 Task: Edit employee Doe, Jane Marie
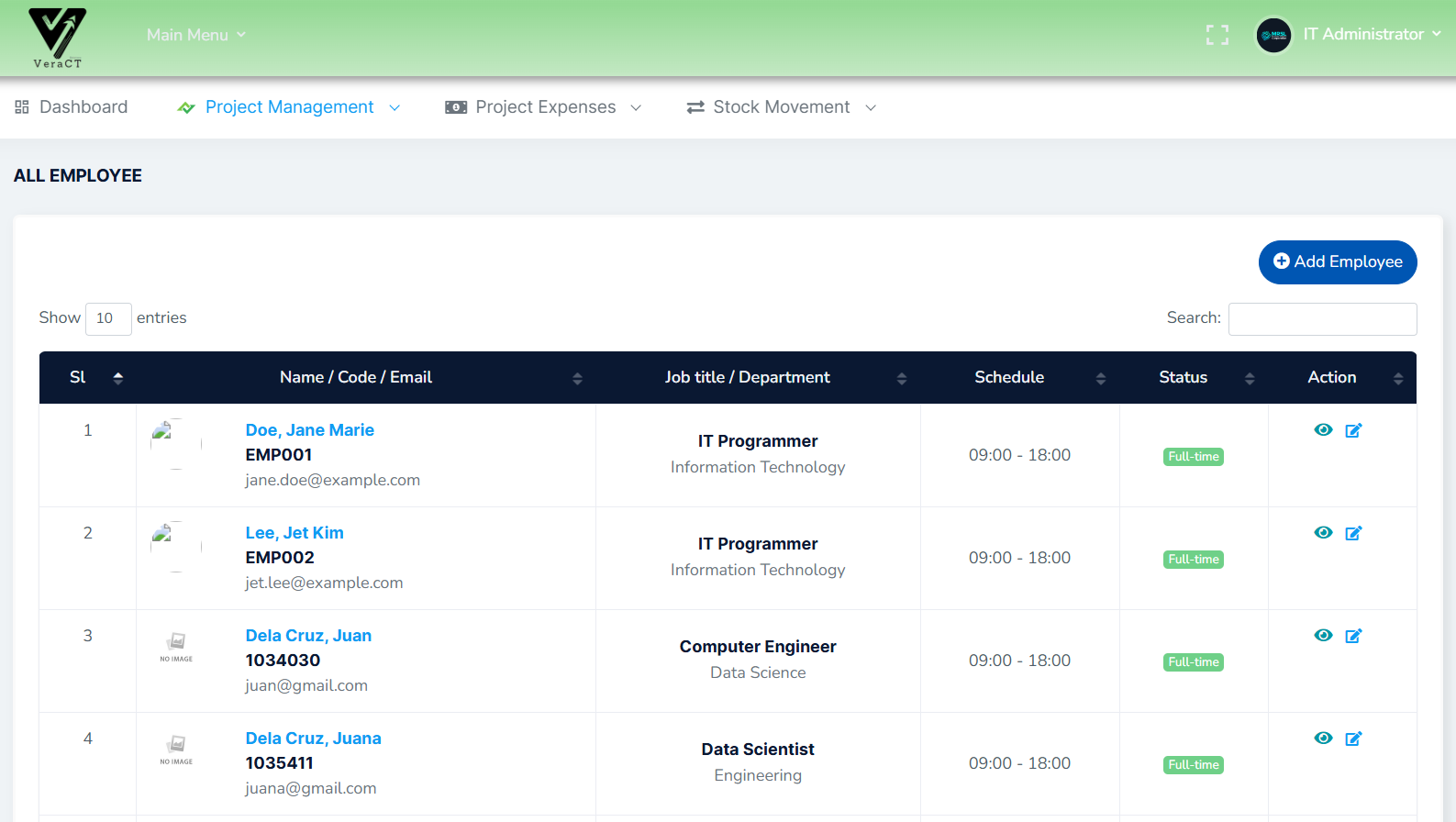pyautogui.click(x=1353, y=430)
